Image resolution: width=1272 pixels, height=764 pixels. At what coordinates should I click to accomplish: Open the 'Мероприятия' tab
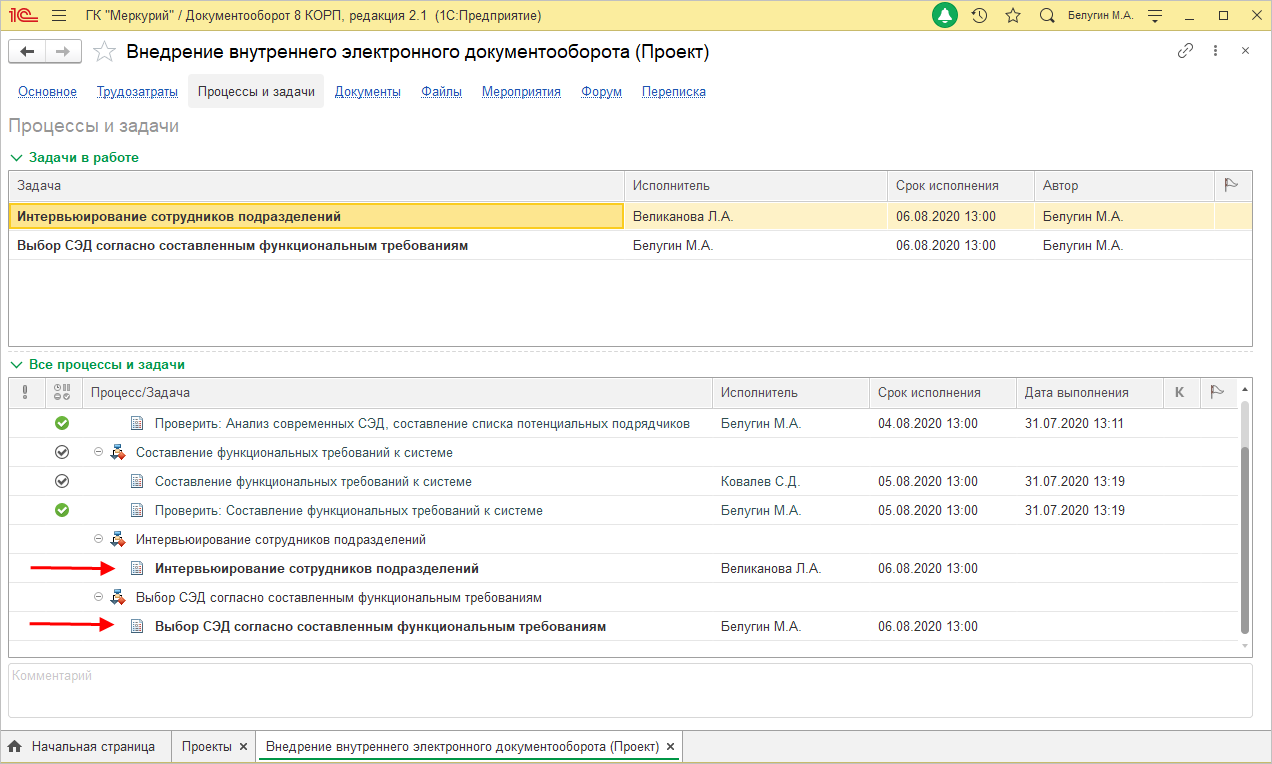click(x=521, y=91)
